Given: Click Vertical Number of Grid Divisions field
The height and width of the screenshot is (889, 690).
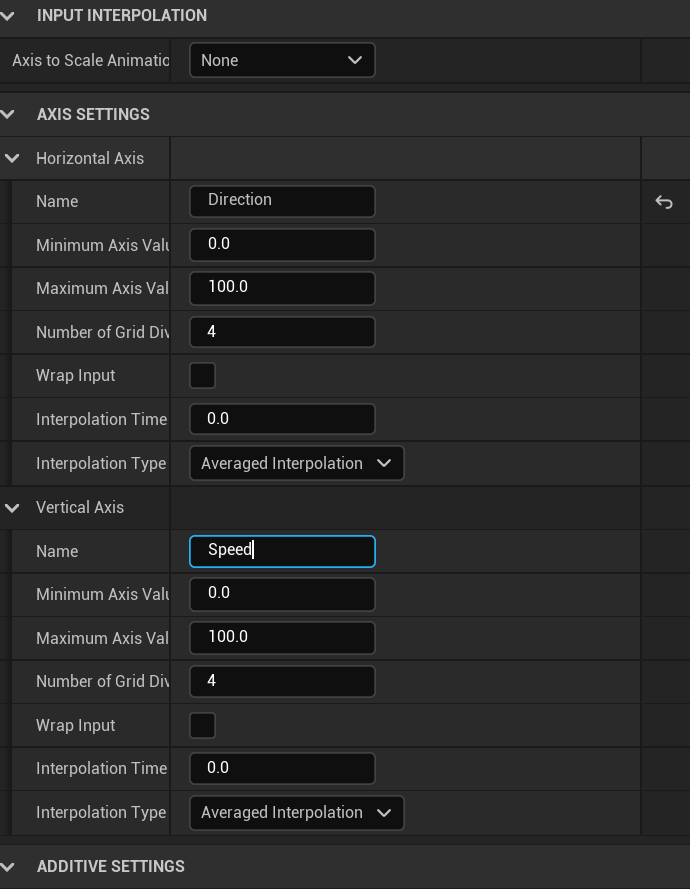Looking at the screenshot, I should pyautogui.click(x=282, y=681).
